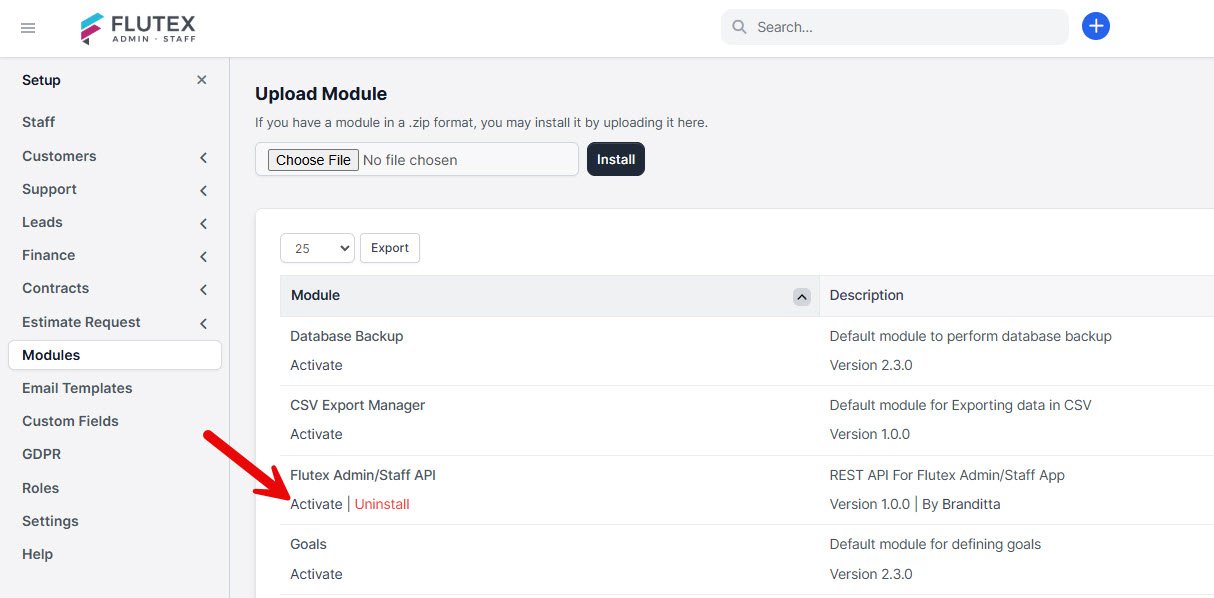Open Email Templates in sidebar
This screenshot has height=598, width=1214.
[77, 388]
